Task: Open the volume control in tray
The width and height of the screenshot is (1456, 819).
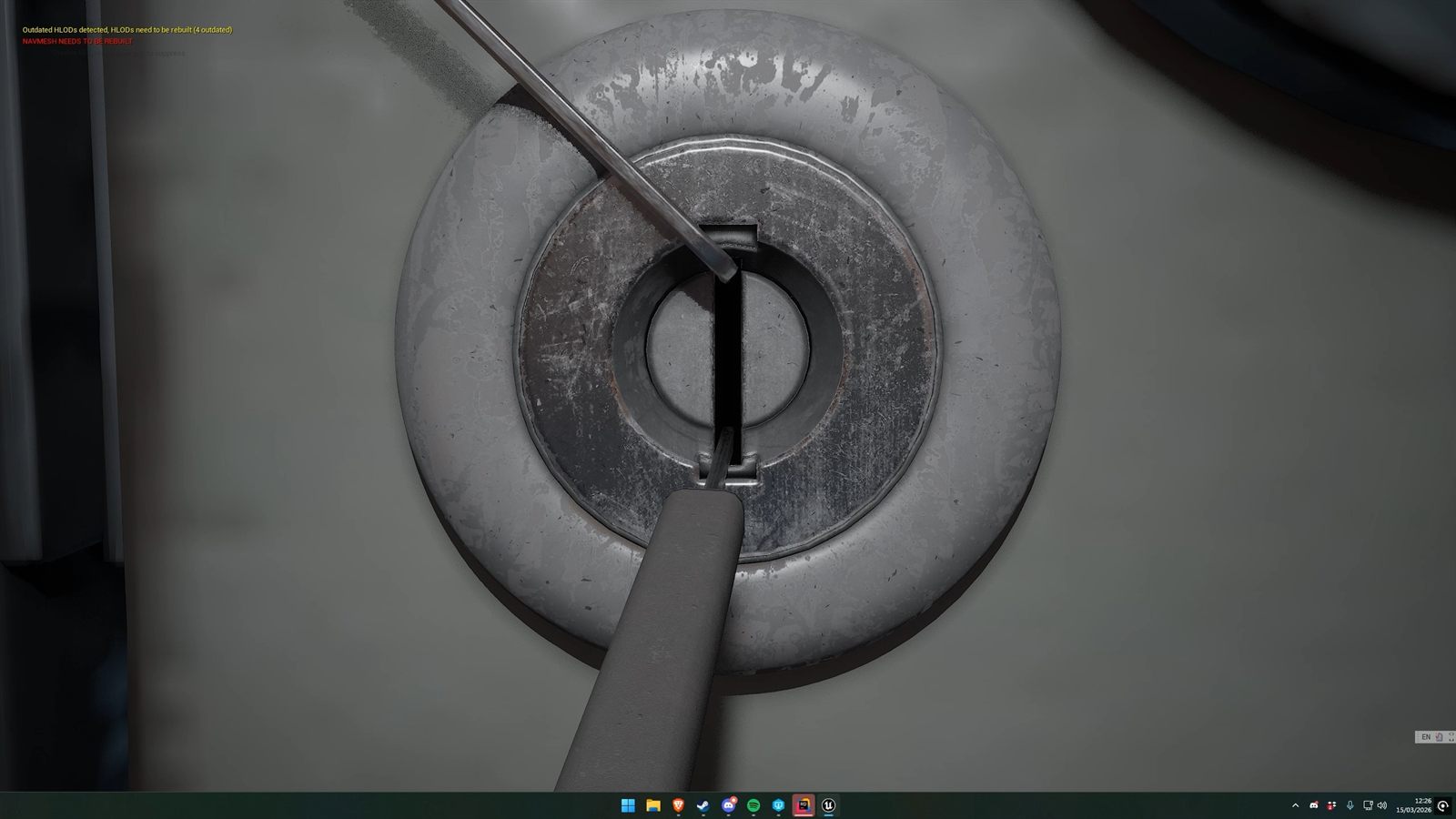Action: pyautogui.click(x=1382, y=805)
